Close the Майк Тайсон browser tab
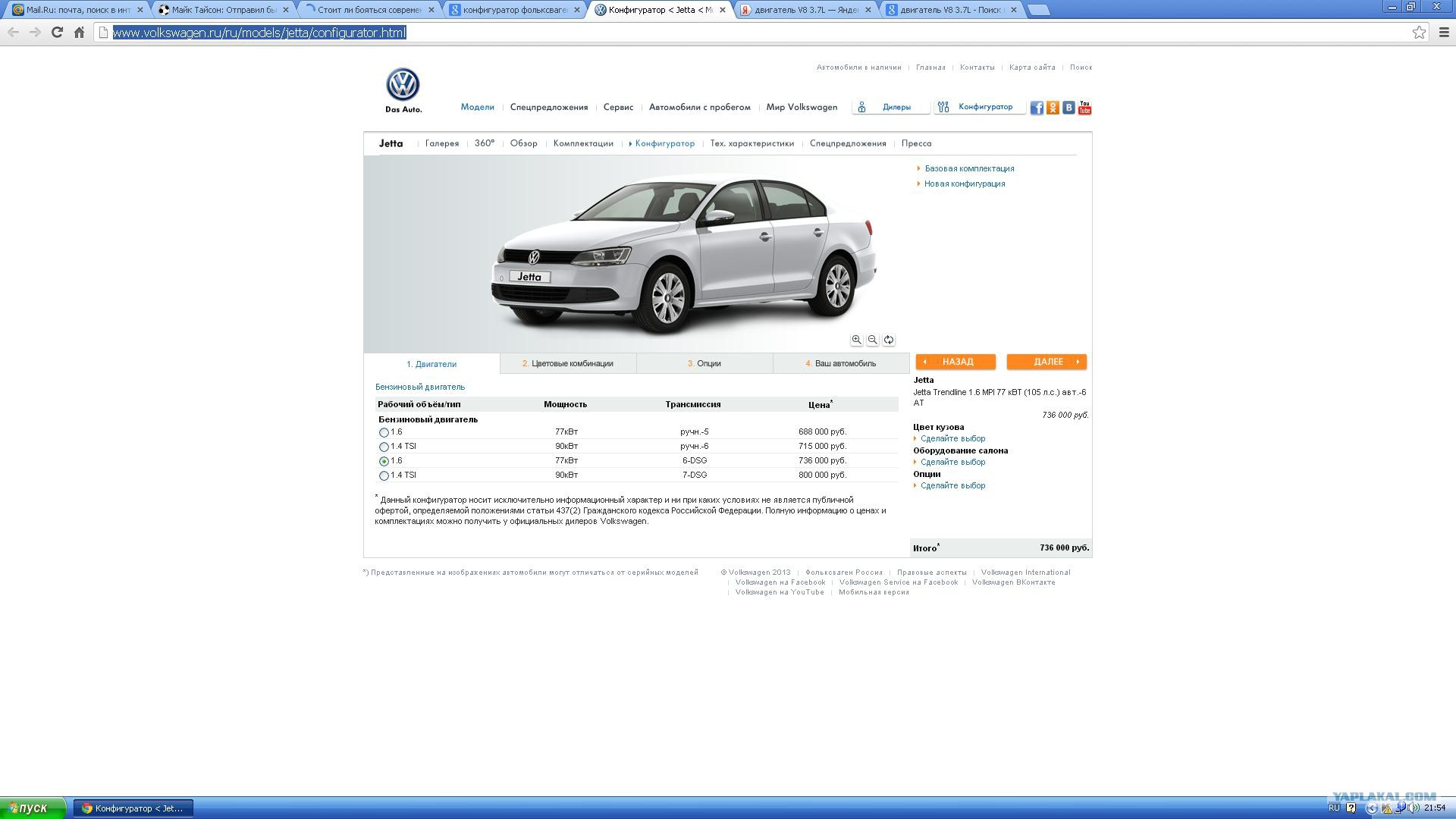 (286, 10)
